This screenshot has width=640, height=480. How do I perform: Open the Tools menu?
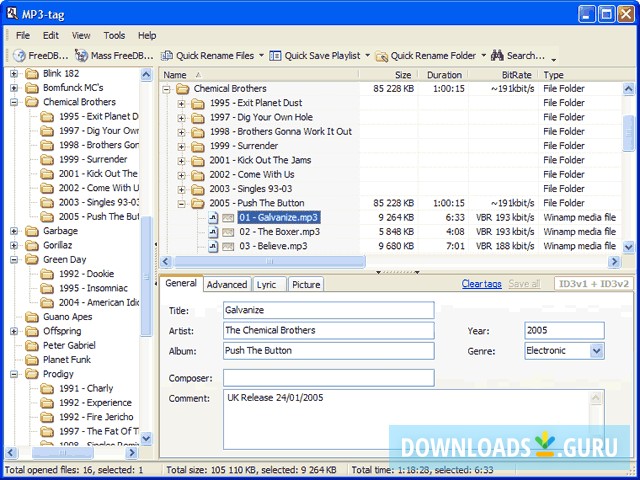click(114, 35)
